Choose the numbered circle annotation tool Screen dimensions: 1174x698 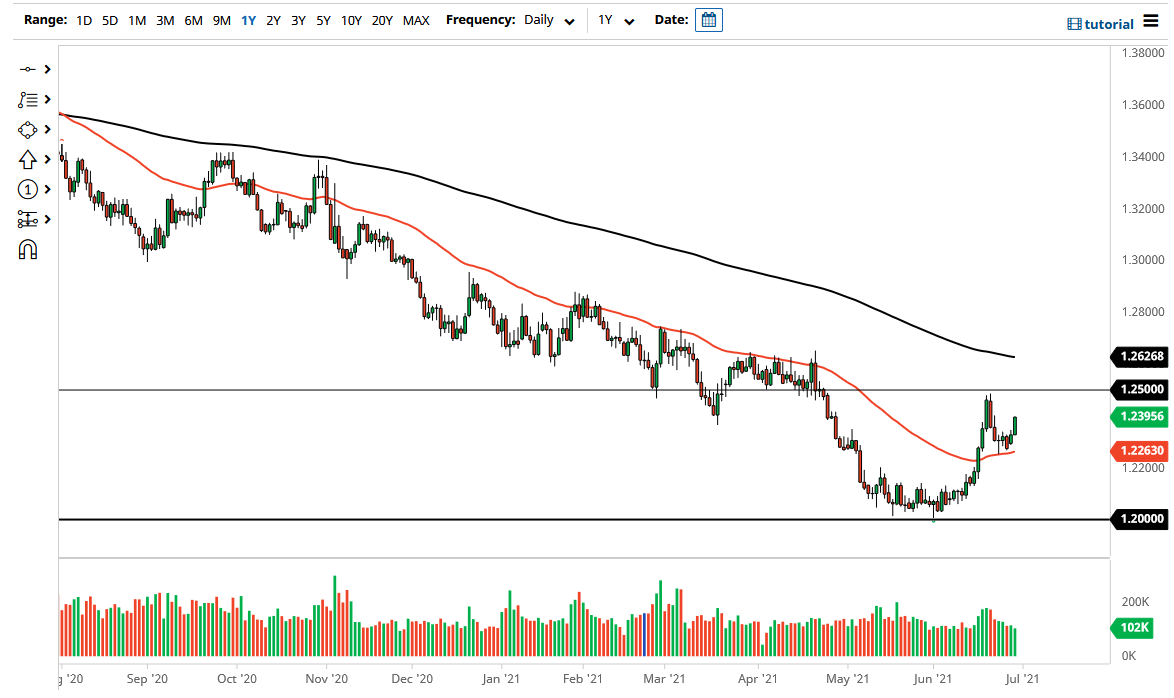coord(28,189)
